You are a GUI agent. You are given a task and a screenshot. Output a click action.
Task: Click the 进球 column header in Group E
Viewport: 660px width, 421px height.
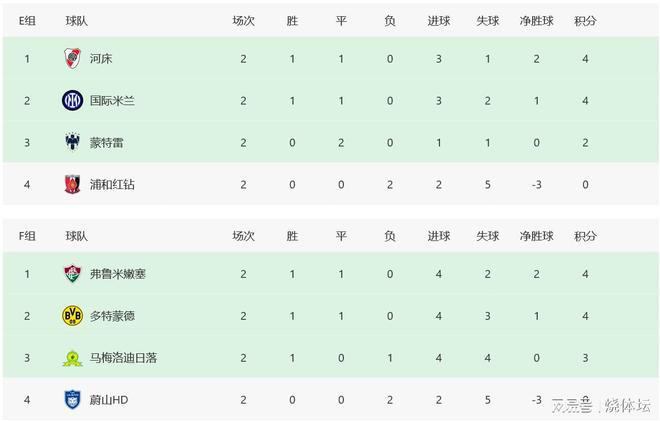(438, 20)
